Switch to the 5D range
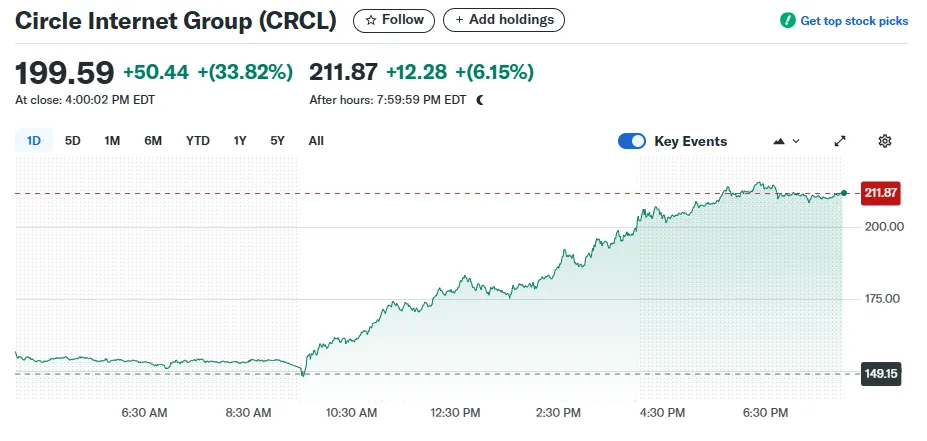Image resolution: width=927 pixels, height=441 pixels. point(73,141)
